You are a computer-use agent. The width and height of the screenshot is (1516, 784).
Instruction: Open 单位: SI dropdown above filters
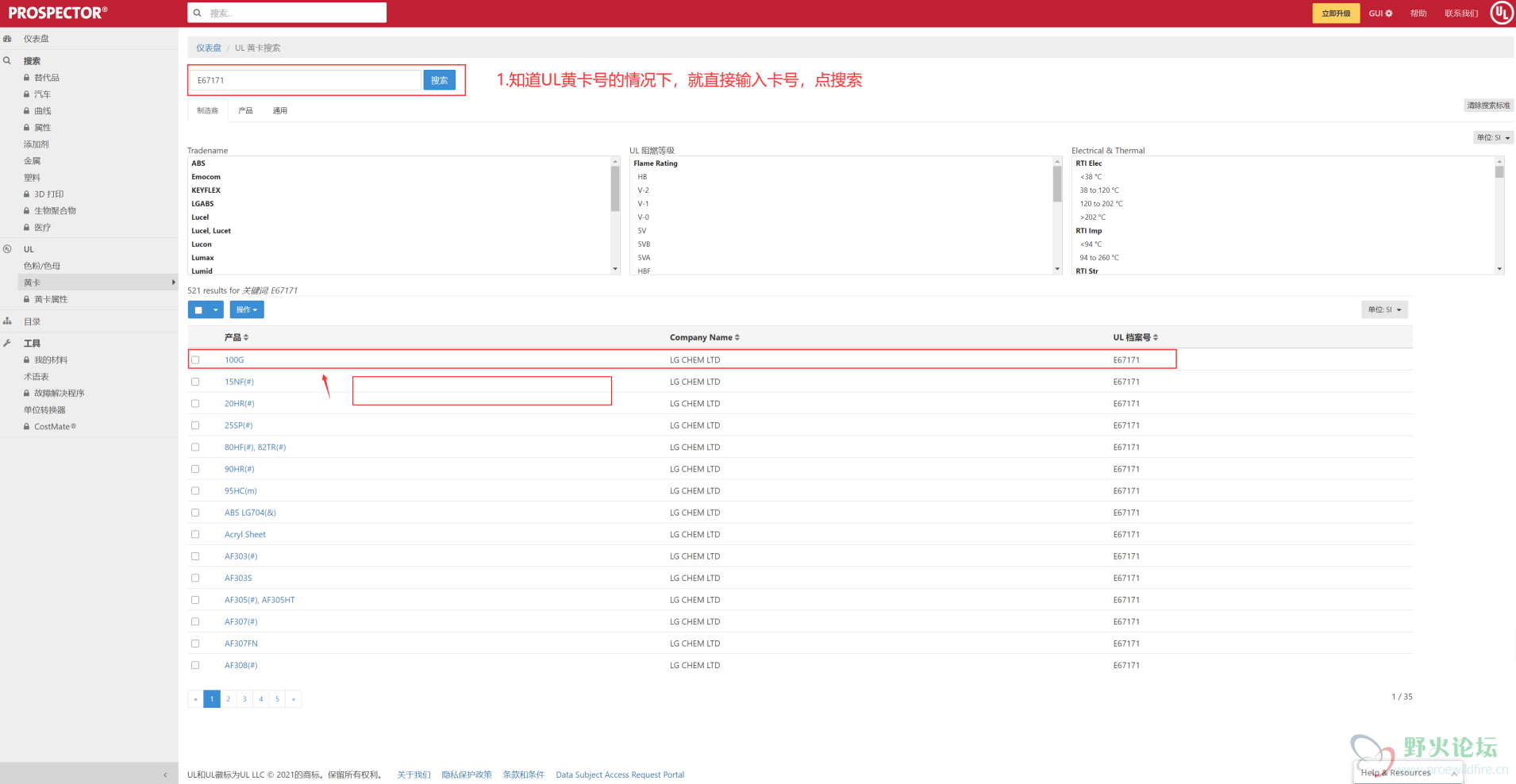[x=1493, y=137]
